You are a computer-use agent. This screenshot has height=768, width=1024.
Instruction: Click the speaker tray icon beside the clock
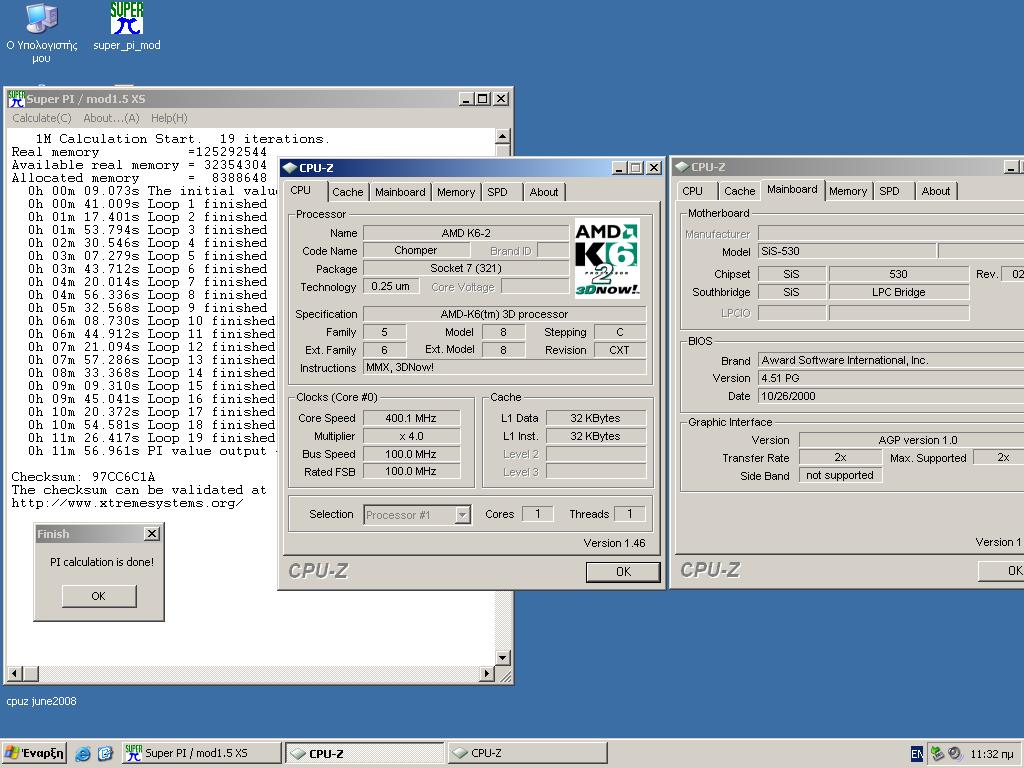click(x=955, y=754)
